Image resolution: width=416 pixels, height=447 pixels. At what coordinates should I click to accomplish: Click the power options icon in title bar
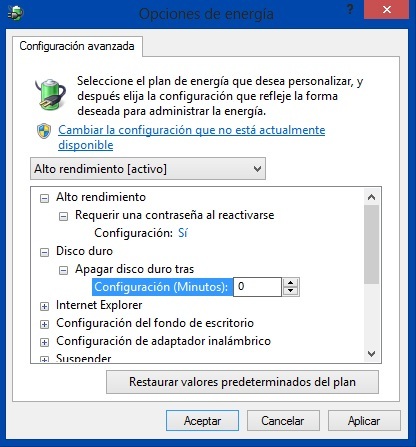click(x=15, y=13)
